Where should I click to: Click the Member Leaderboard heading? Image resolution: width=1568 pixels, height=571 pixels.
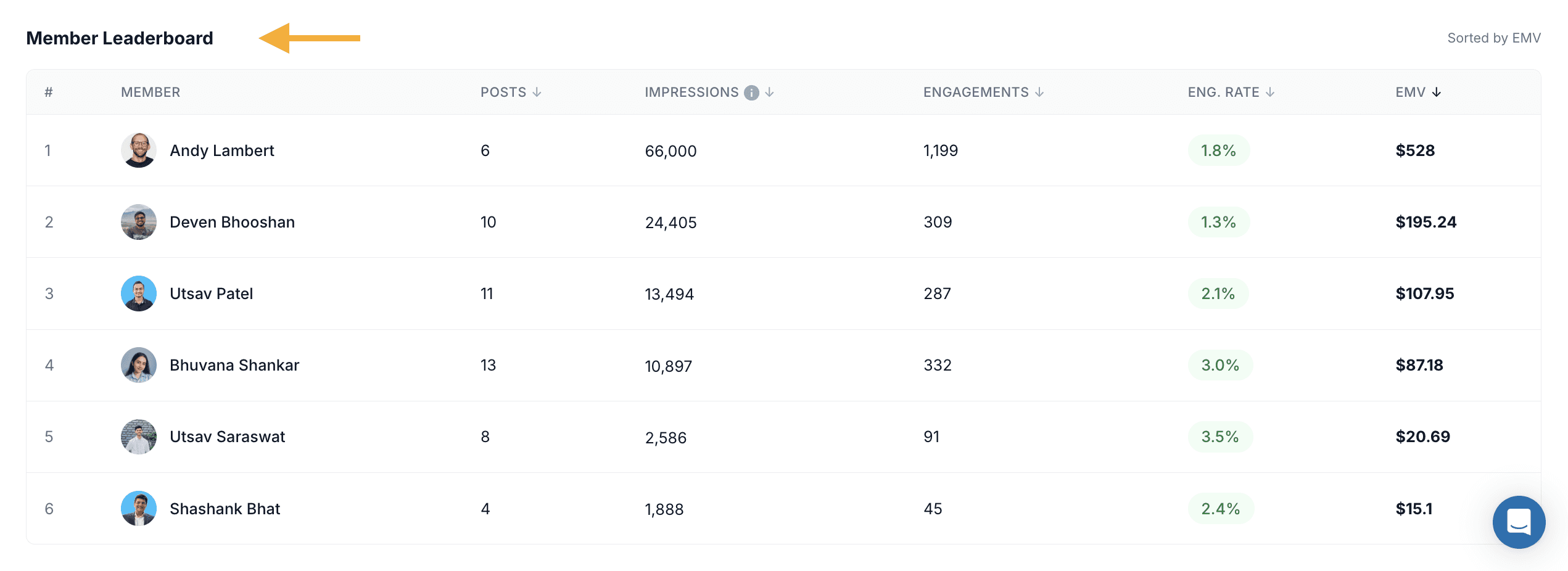[x=120, y=38]
